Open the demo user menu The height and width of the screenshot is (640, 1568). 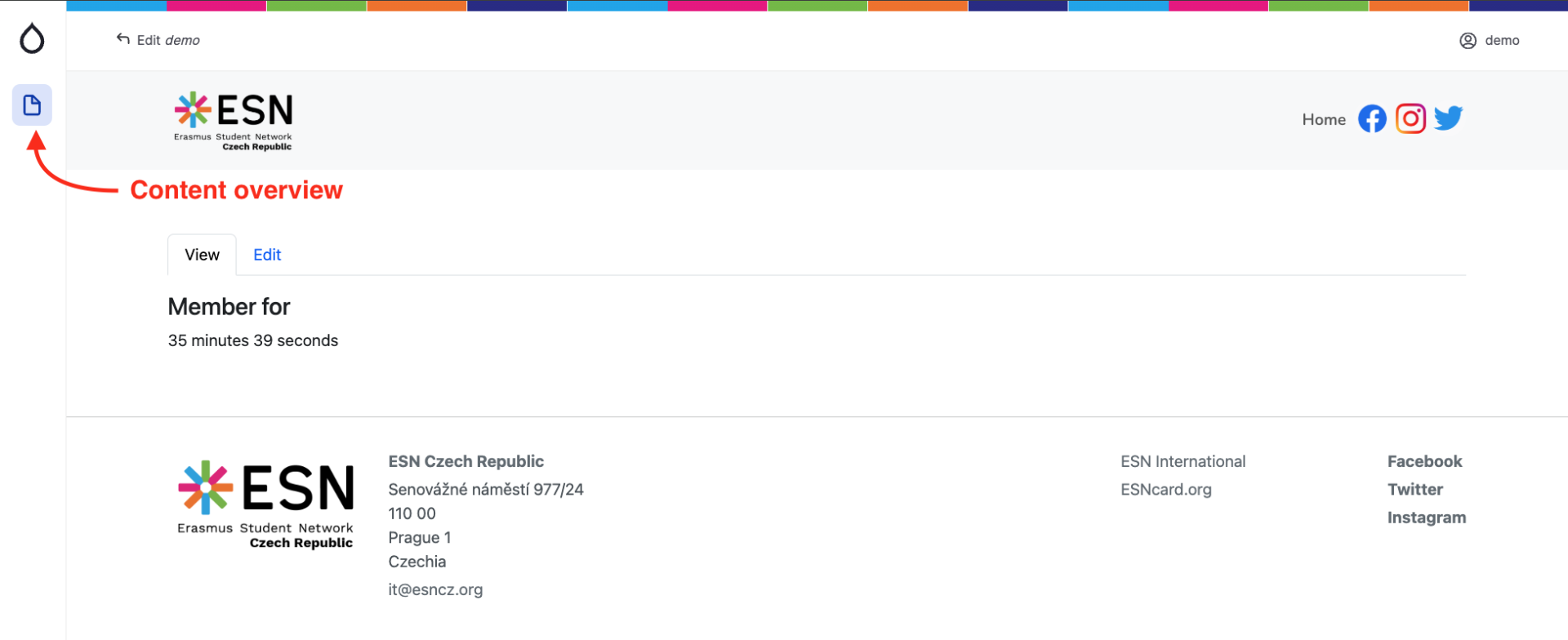[1501, 41]
